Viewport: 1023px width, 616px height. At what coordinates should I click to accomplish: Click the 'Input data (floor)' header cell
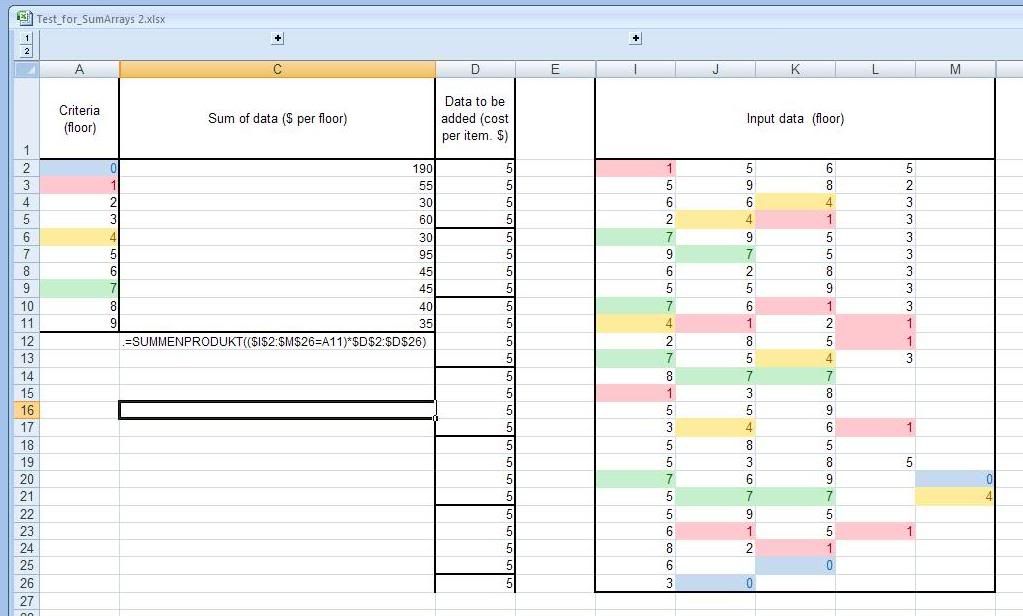pyautogui.click(x=795, y=119)
